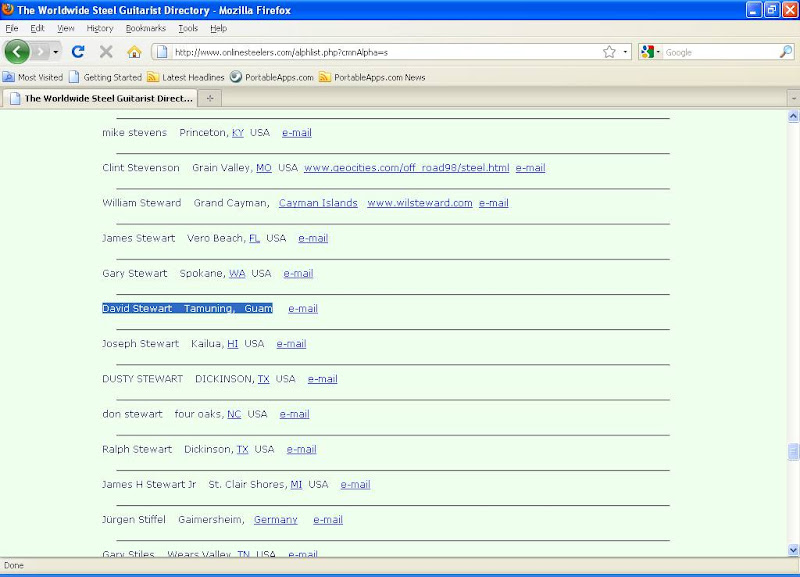Click the Done status bar text
Screen dimensions: 800x577
point(14,565)
